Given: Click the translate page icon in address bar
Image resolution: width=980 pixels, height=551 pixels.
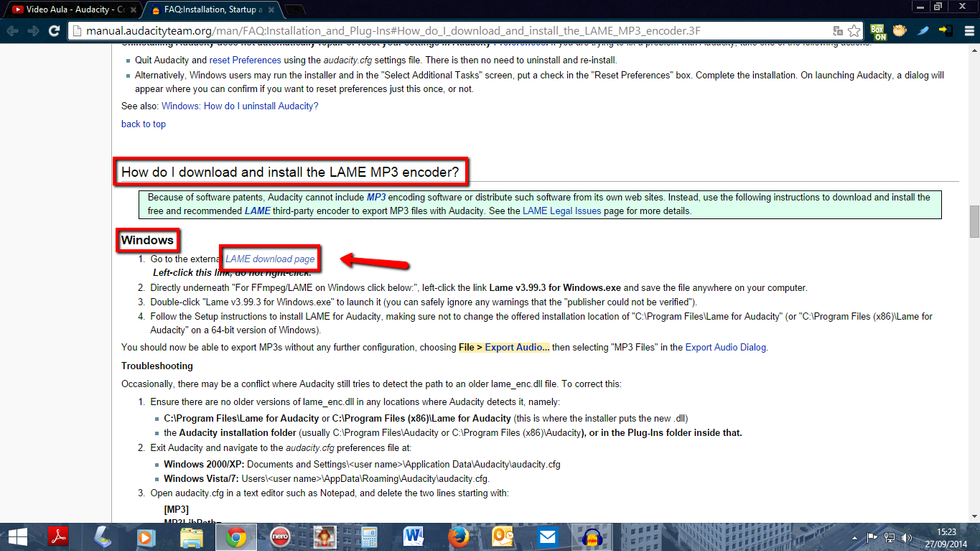Looking at the screenshot, I should point(838,31).
